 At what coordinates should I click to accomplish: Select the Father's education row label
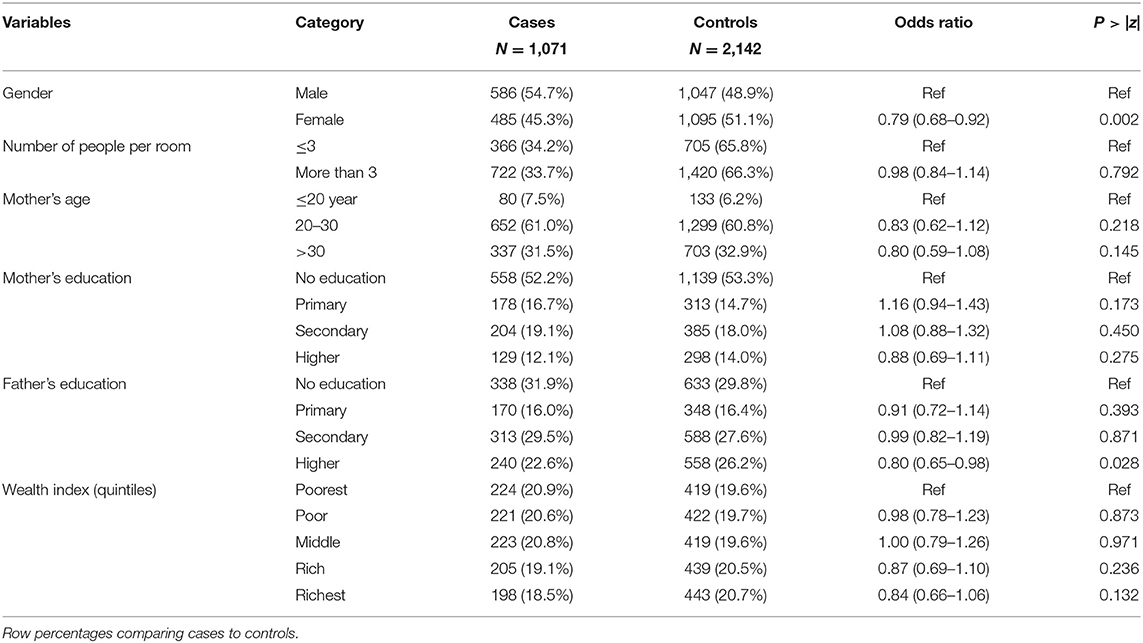tap(64, 383)
